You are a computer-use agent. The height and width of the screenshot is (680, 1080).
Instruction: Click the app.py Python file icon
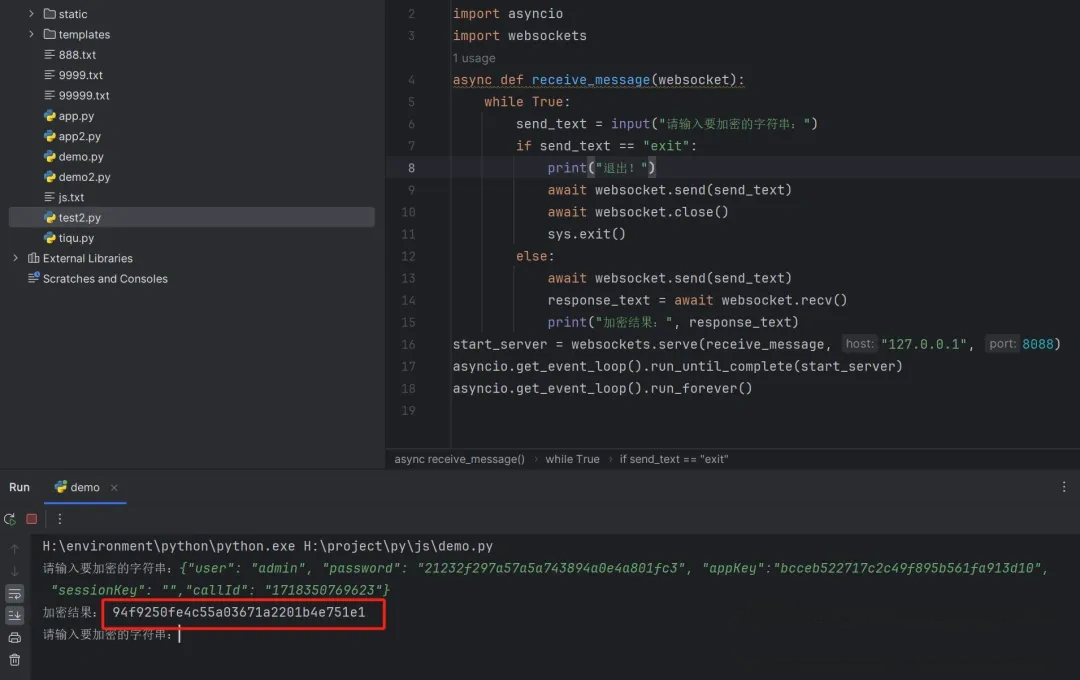[50, 116]
